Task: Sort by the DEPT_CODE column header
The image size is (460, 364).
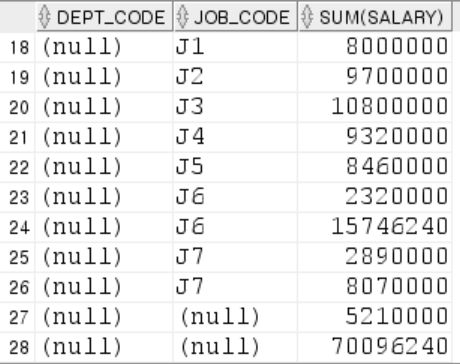Action: (104, 17)
